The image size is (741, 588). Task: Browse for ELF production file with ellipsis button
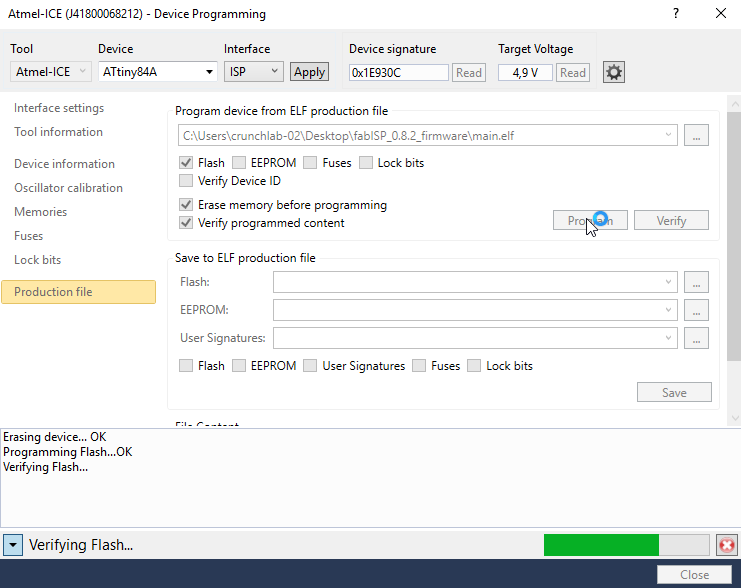(696, 136)
